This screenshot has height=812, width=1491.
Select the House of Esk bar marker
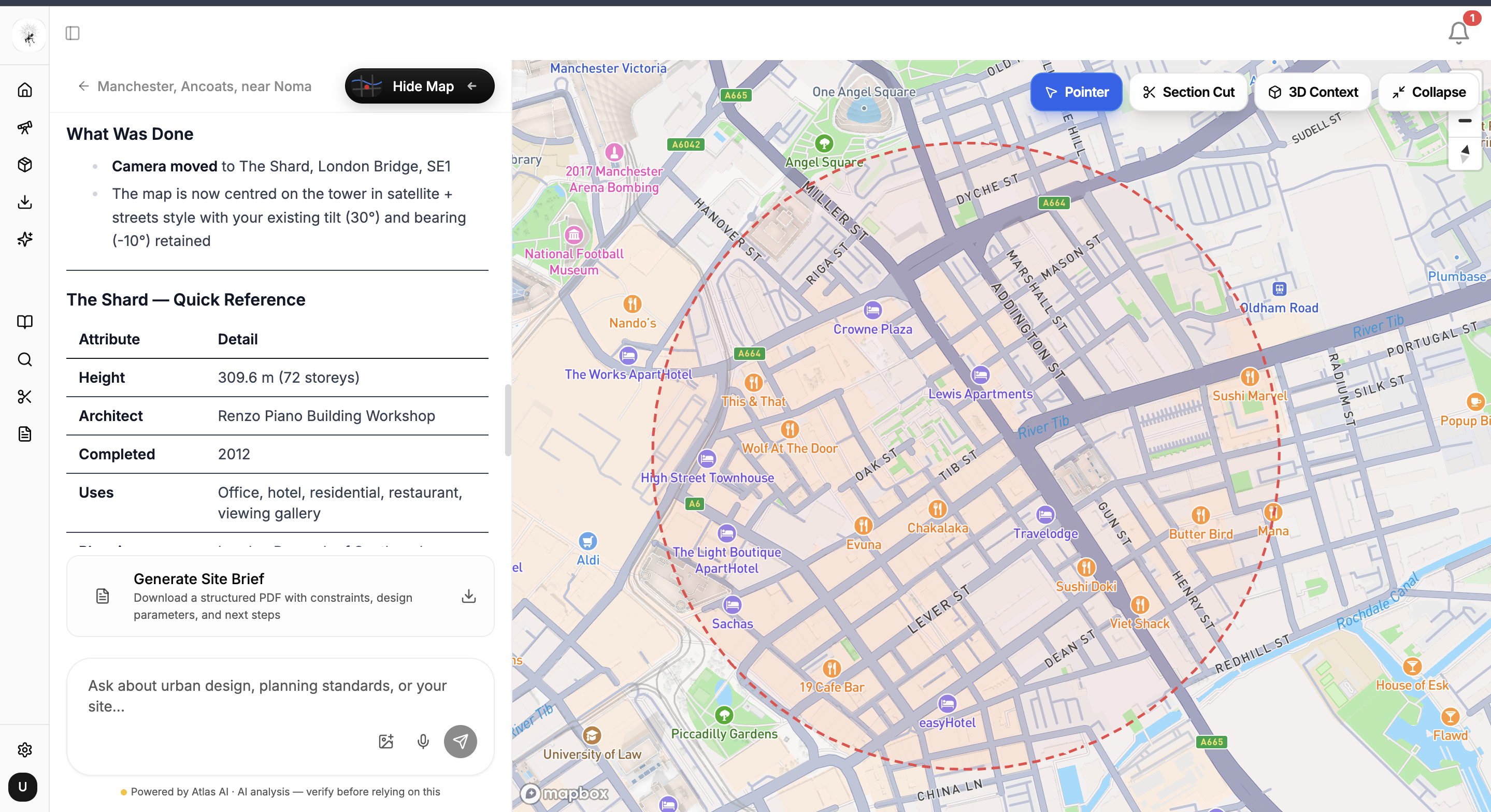coord(1412,666)
